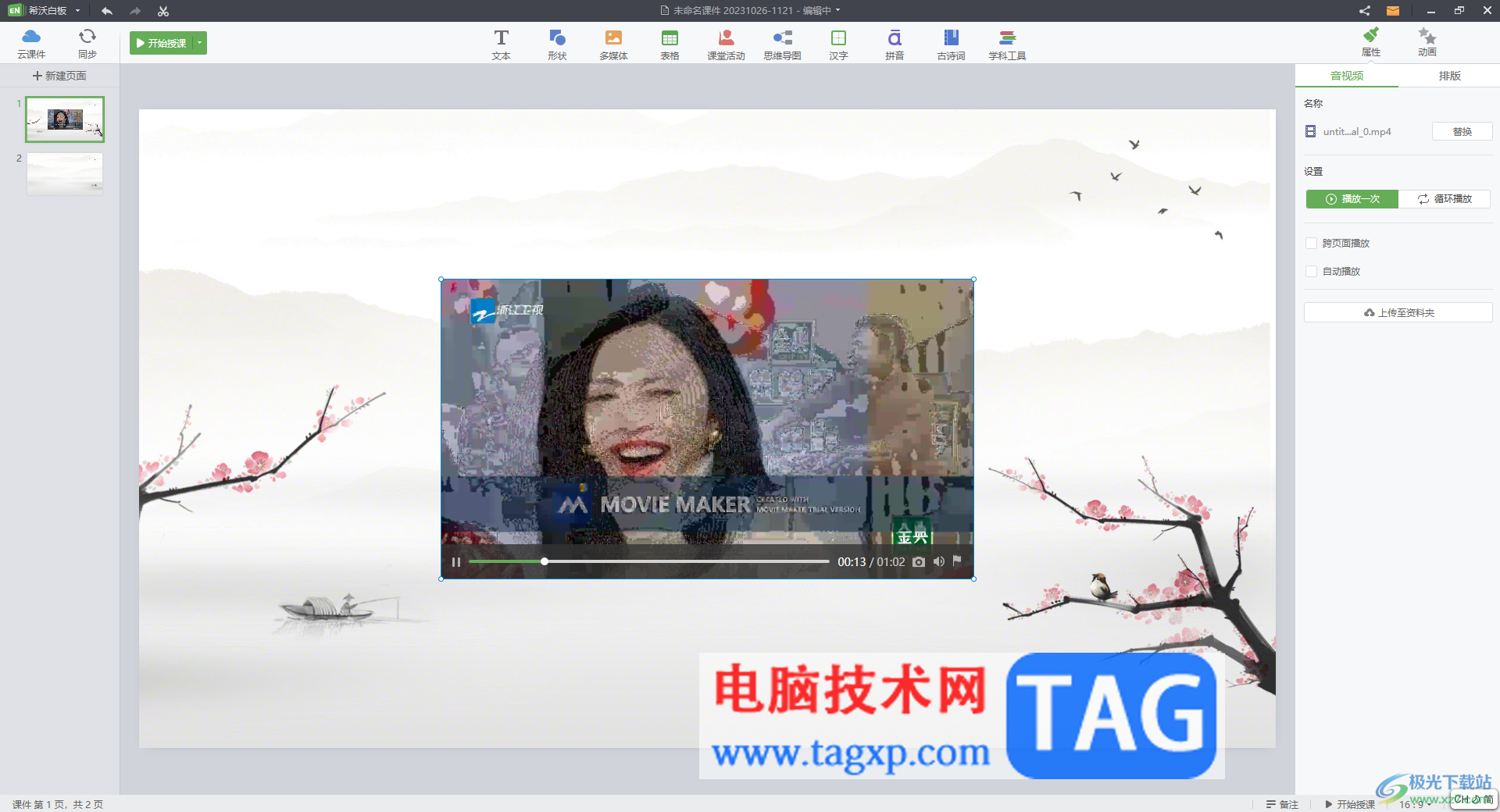Open the orange mail message icon
This screenshot has height=812, width=1500.
coord(1393,11)
